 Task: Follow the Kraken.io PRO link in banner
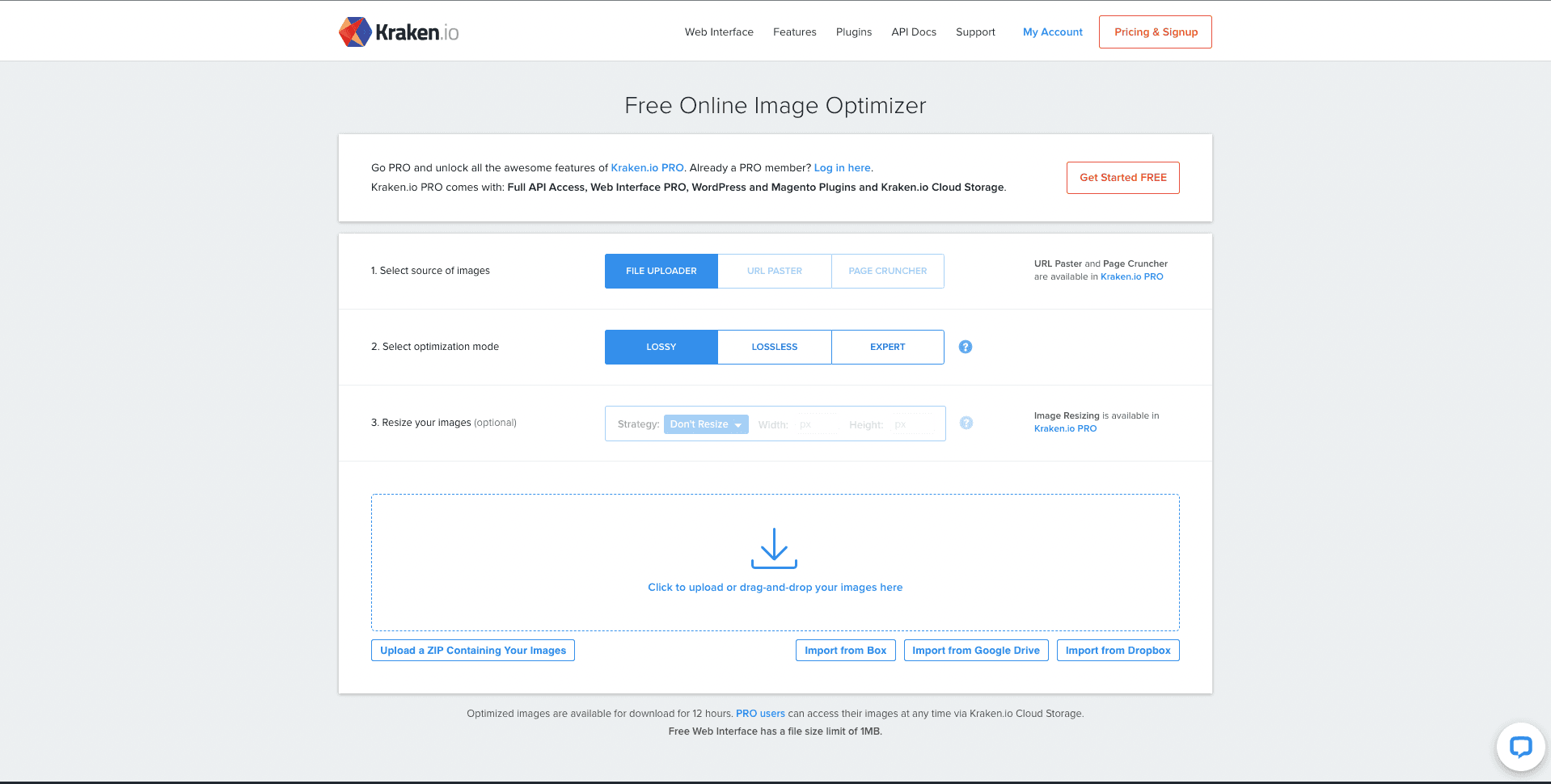click(x=648, y=168)
